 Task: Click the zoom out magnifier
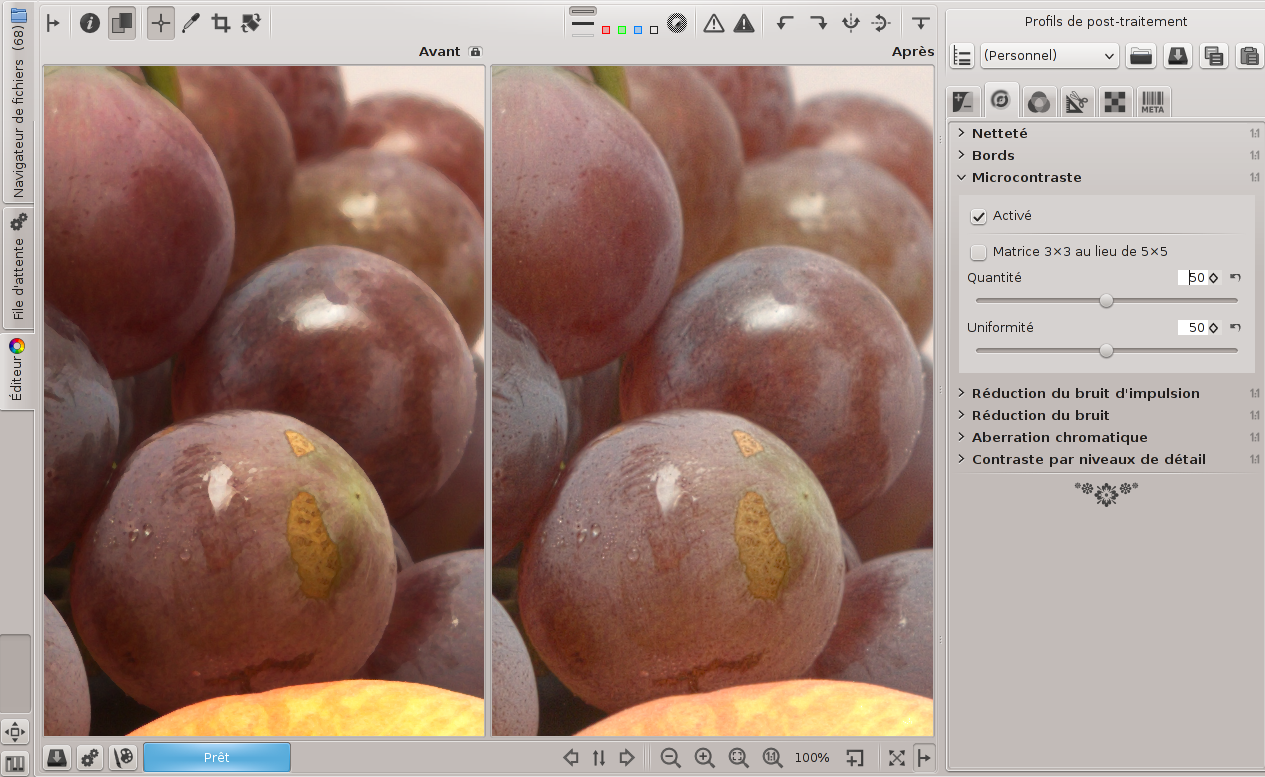670,758
